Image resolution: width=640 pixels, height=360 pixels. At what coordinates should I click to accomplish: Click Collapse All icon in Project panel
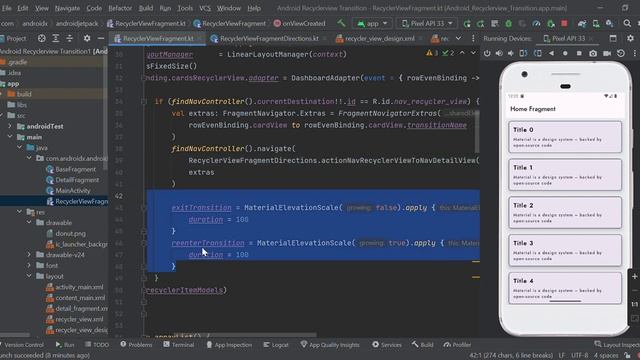69,38
